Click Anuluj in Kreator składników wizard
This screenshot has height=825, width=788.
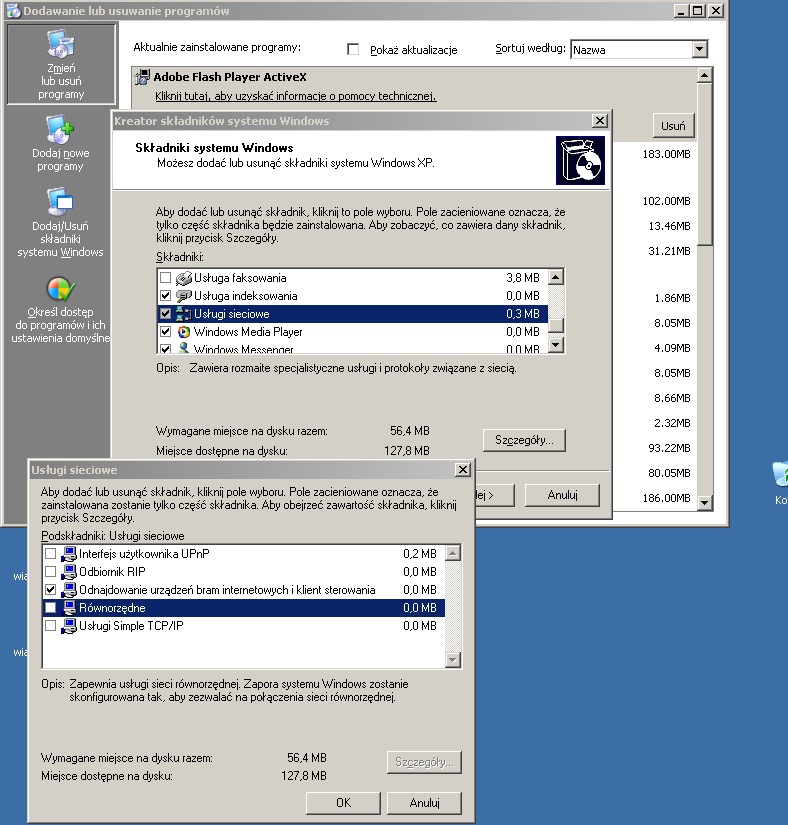(562, 495)
